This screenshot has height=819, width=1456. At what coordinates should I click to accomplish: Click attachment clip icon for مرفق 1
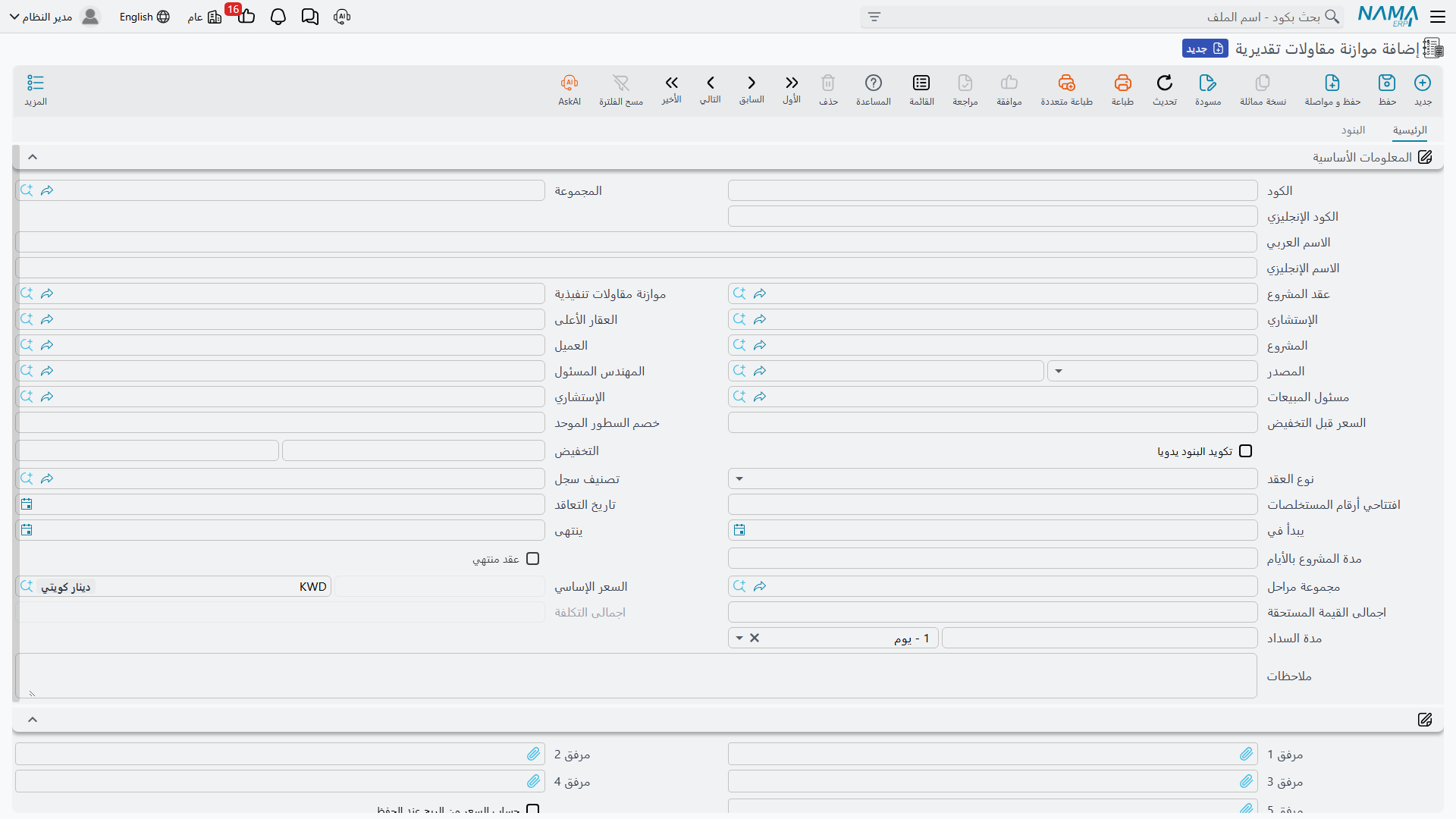[x=1247, y=754]
